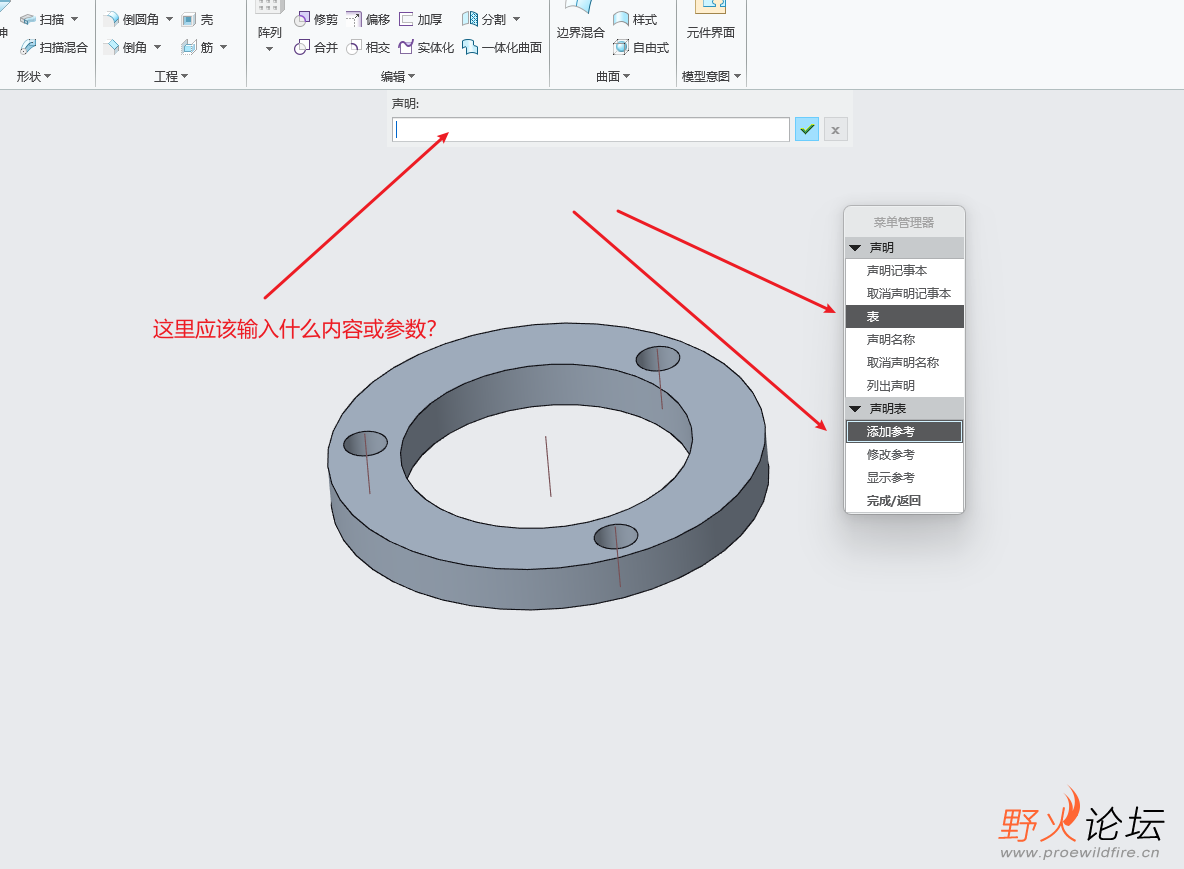Select the Boundary Blend (边界混合) tool

click(x=581, y=21)
